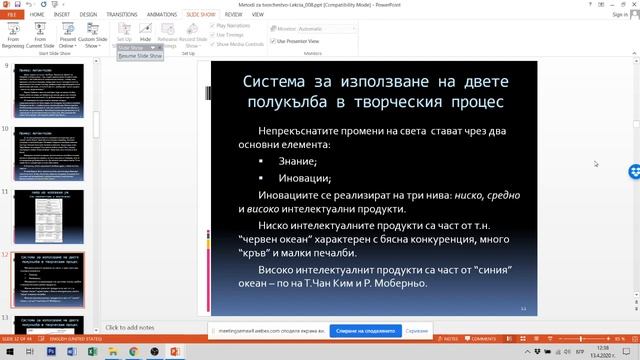Viewport: 640px width, 360px height.
Task: Click Dropbox floating badge icon
Action: (x=634, y=171)
